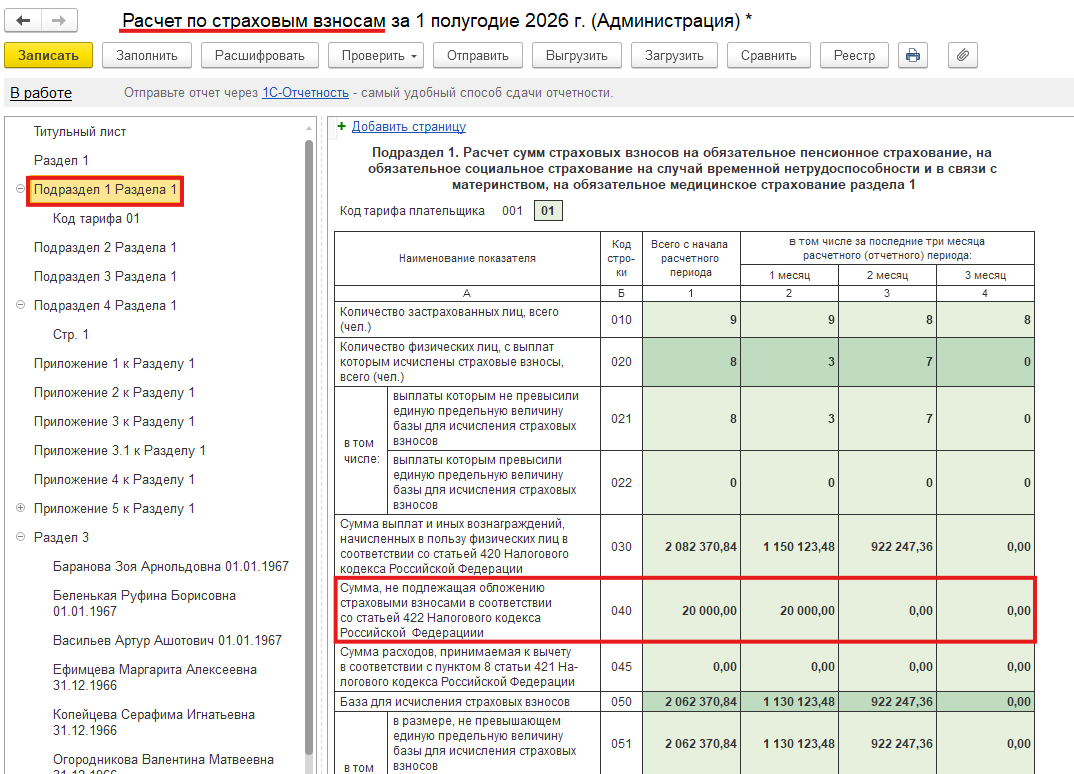The width and height of the screenshot is (1074, 774).
Task: Click the Расшифровать button
Action: pyautogui.click(x=260, y=55)
